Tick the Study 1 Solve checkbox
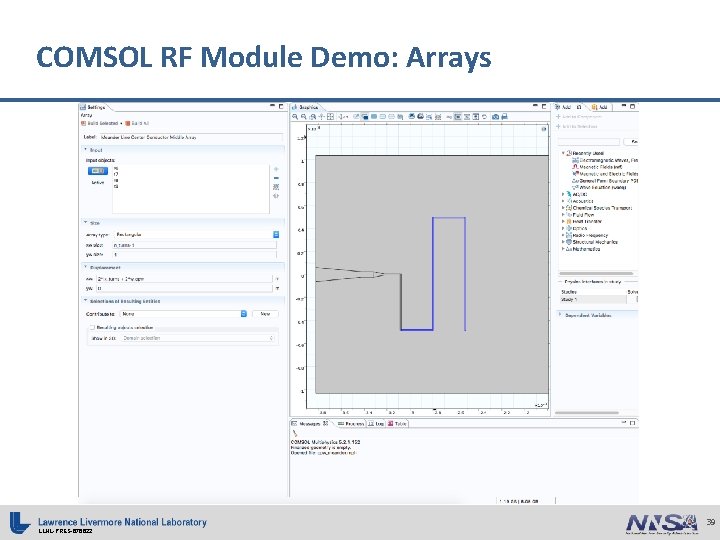The image size is (720, 540). (x=637, y=299)
